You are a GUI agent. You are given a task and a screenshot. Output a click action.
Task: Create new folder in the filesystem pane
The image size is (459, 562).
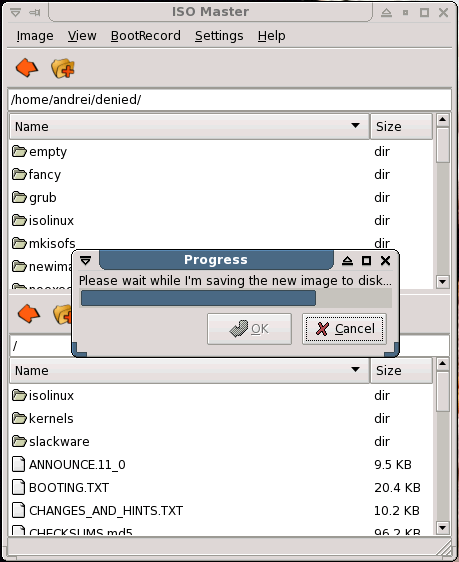coord(63,68)
